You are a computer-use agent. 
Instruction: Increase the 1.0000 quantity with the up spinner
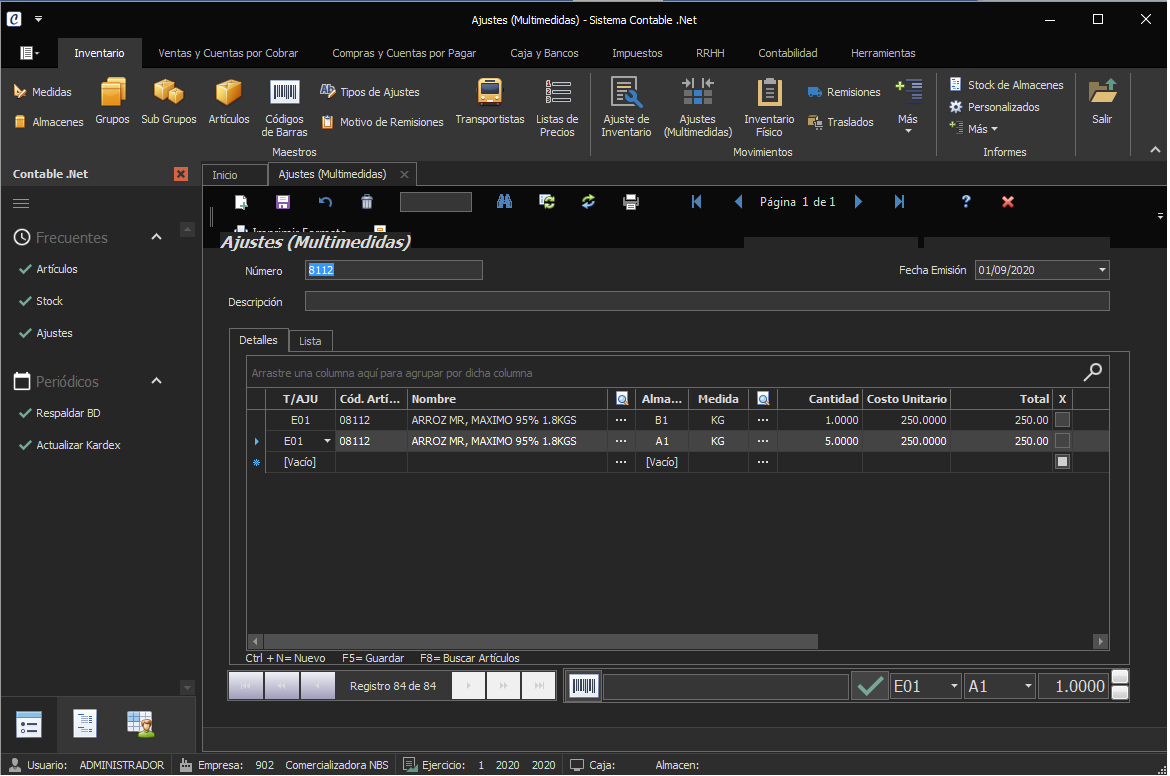(1120, 677)
